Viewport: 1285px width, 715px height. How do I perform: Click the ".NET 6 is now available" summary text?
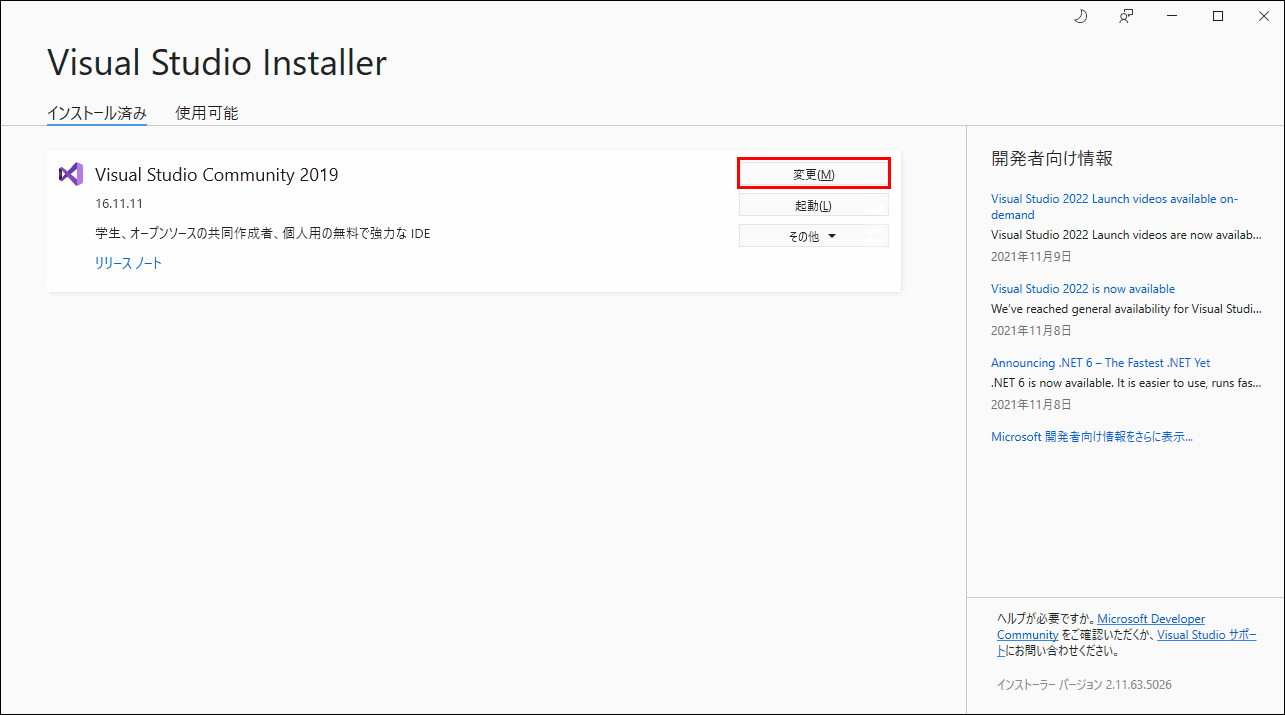(1126, 383)
